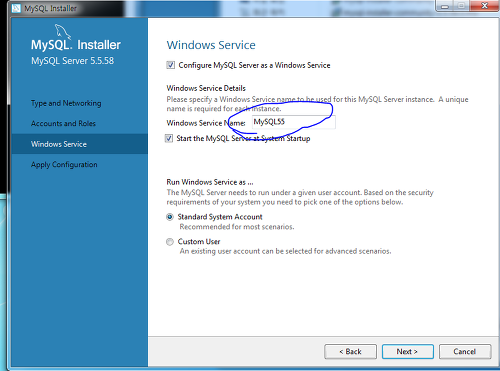This screenshot has width=500, height=371.
Task: Close the MySQL Installer window
Action: click(484, 6)
